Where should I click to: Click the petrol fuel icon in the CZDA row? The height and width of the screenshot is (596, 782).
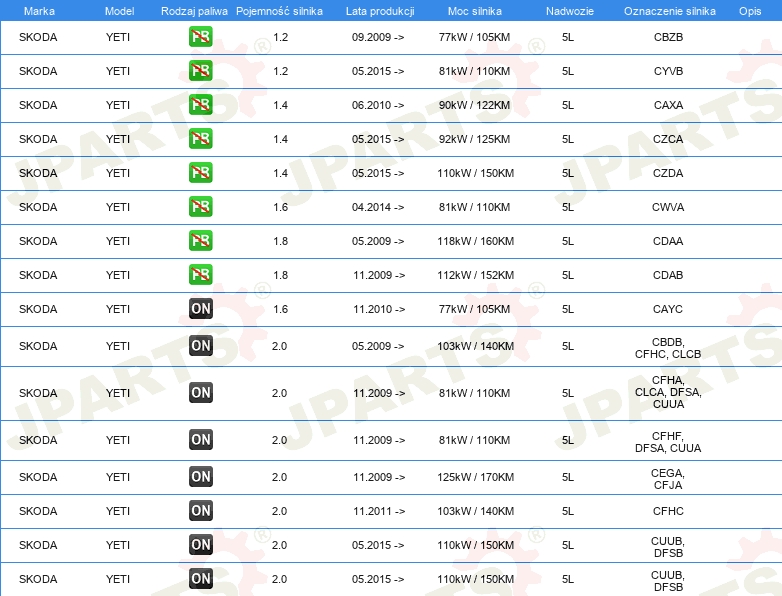point(200,173)
